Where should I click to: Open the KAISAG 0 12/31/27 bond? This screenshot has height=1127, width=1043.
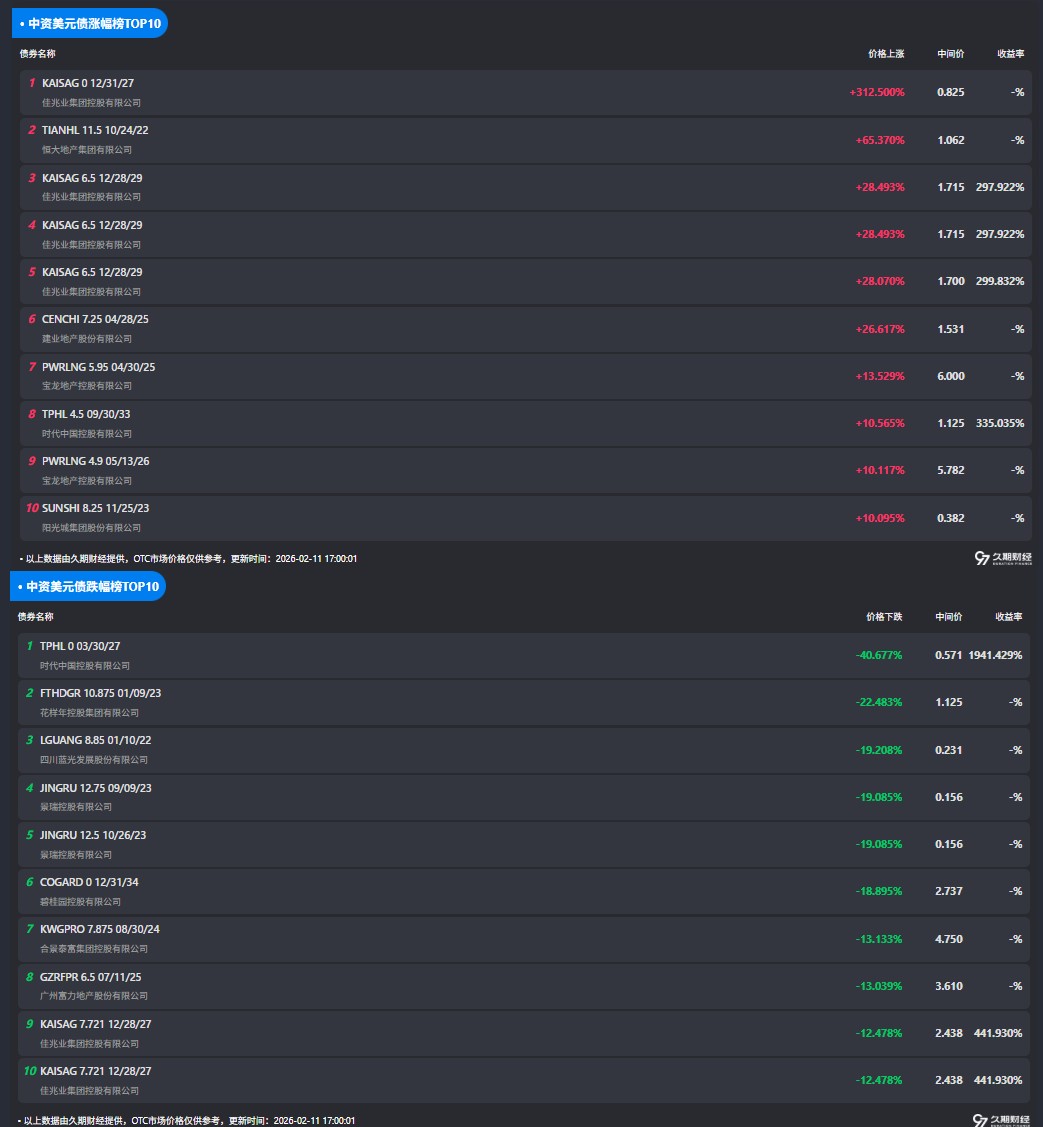click(x=88, y=83)
